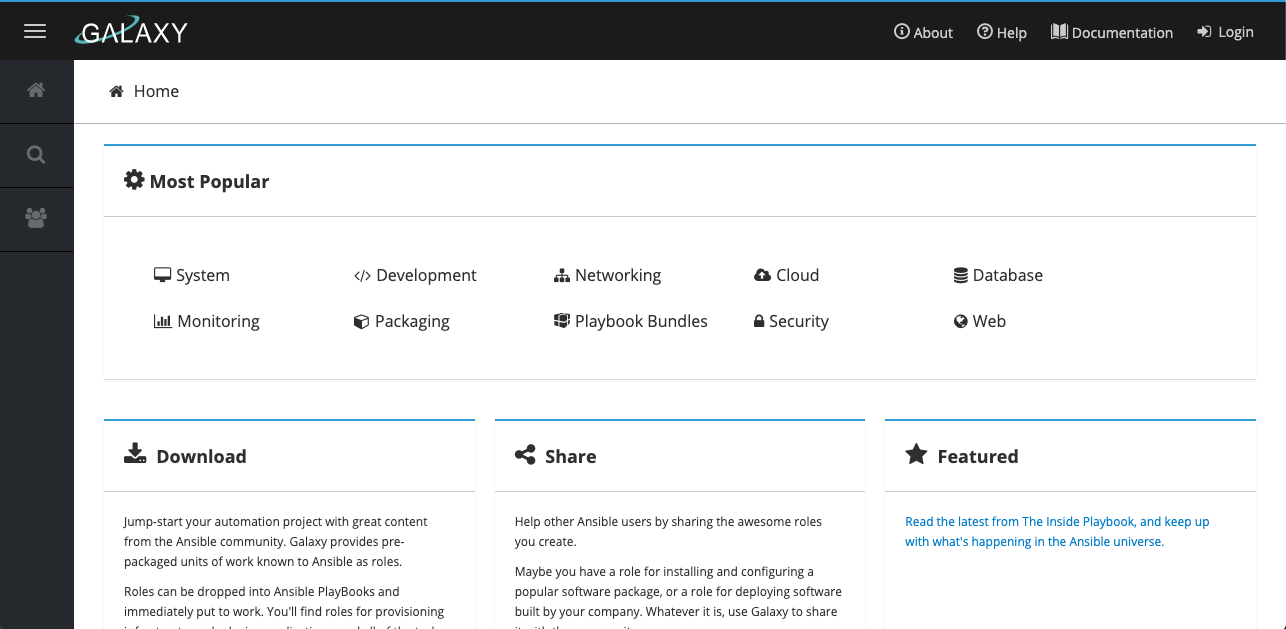Open the Monitoring category link
Viewport: 1286px width, 629px height.
point(207,321)
